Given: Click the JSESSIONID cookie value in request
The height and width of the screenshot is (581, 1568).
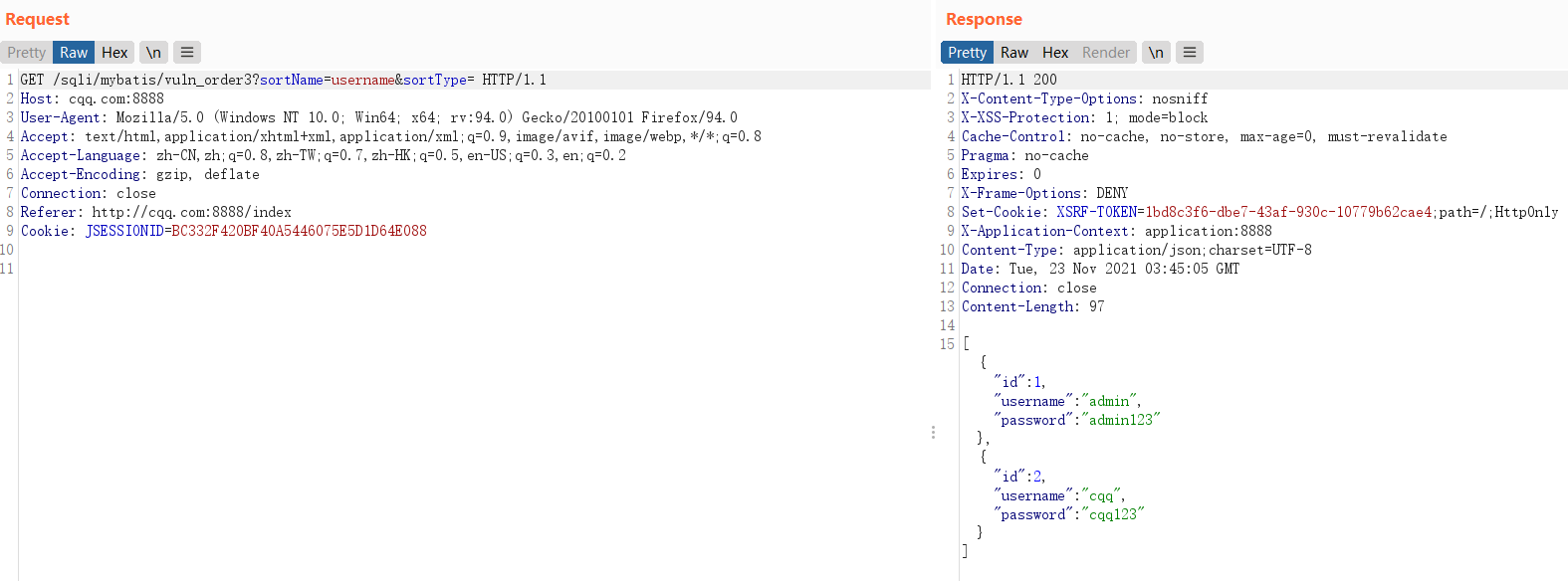Looking at the screenshot, I should click(x=299, y=231).
